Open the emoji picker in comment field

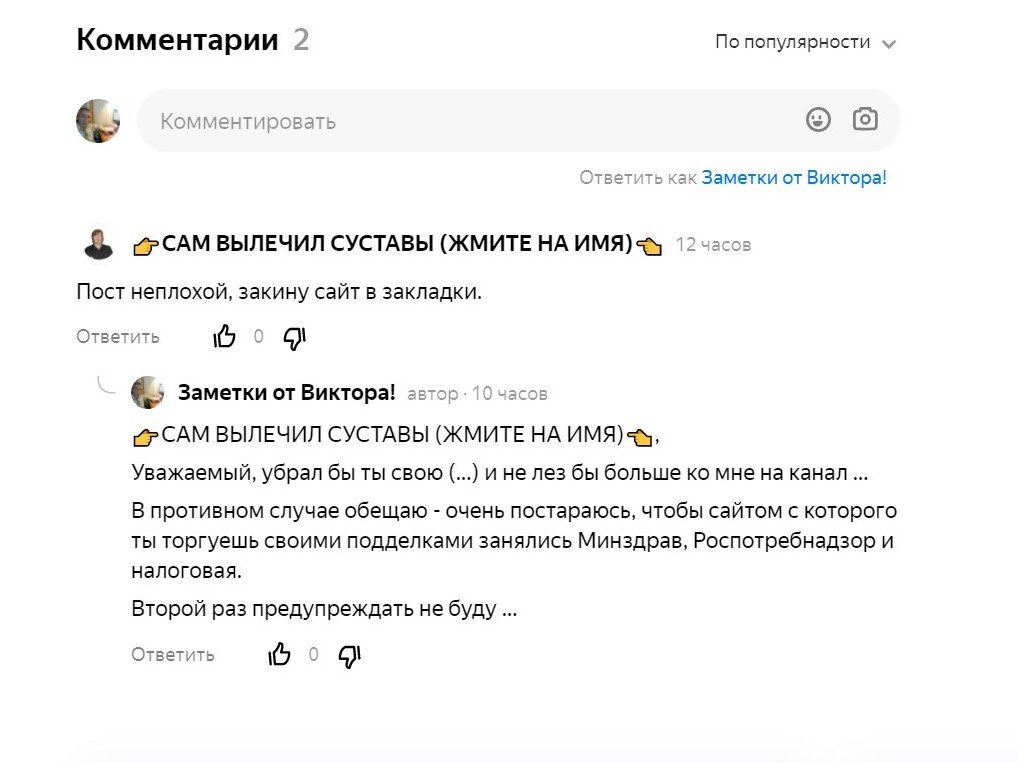819,119
